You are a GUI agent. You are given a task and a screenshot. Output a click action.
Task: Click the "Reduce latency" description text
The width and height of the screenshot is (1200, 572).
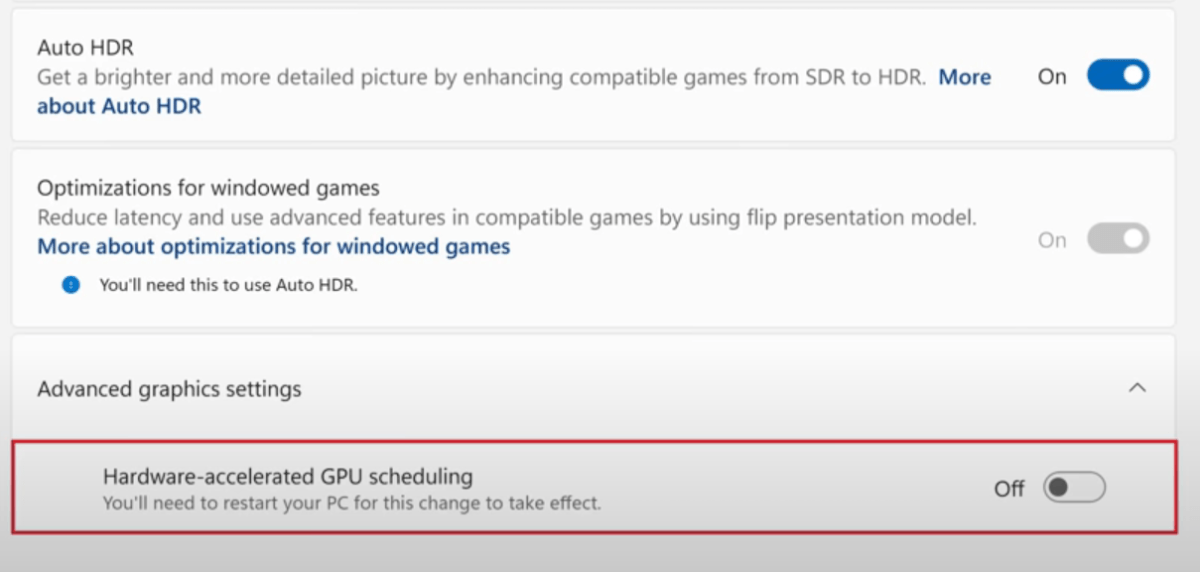click(506, 217)
